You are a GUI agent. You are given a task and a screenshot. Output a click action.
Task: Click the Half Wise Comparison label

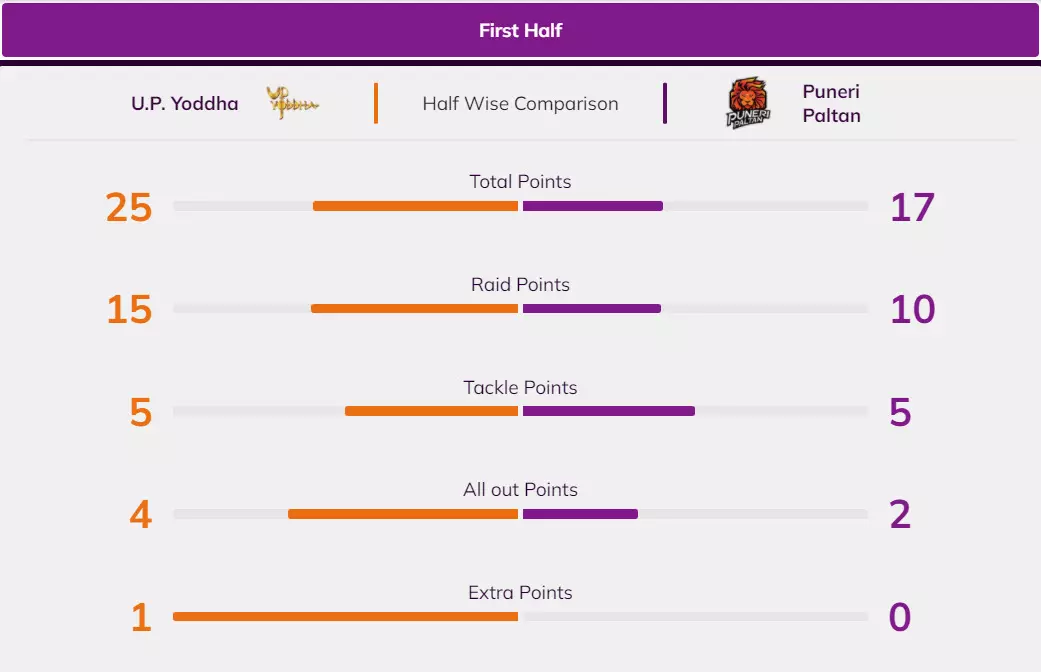click(x=520, y=103)
